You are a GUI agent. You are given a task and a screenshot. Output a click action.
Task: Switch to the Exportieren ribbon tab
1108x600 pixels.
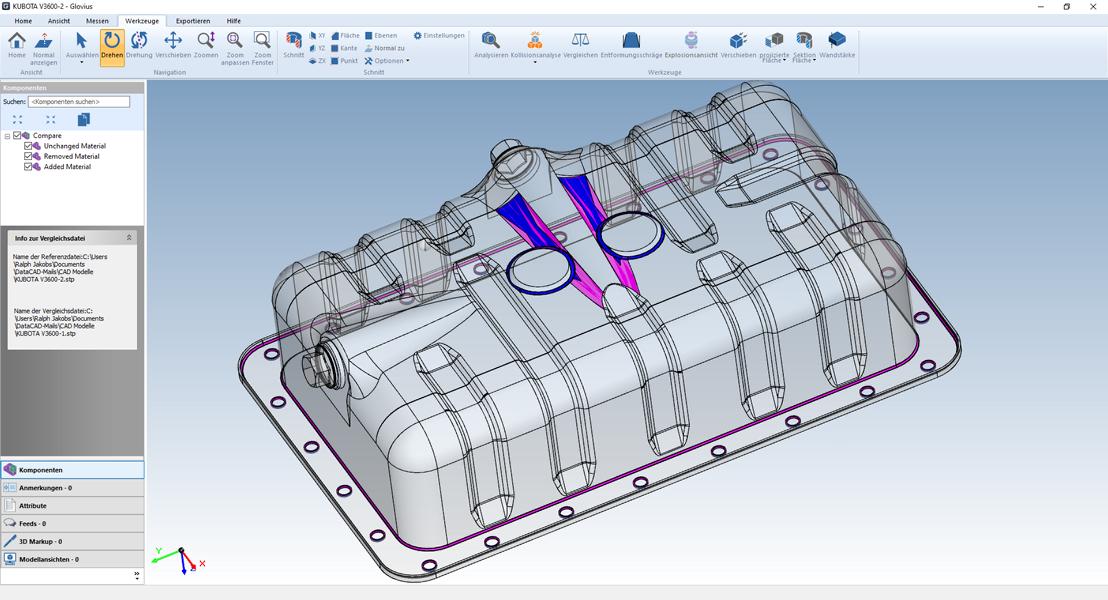coord(192,20)
